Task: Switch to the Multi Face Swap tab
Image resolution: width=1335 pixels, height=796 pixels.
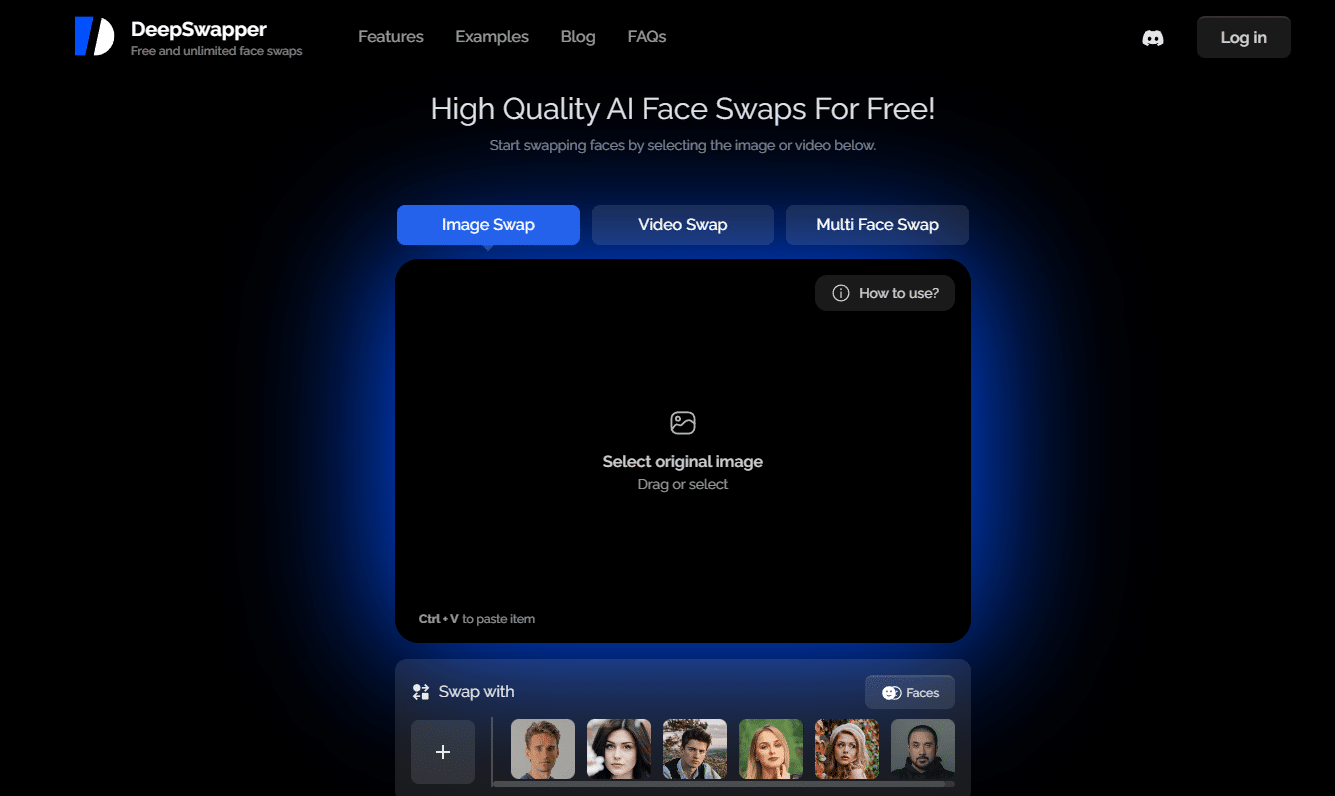Action: pos(877,225)
